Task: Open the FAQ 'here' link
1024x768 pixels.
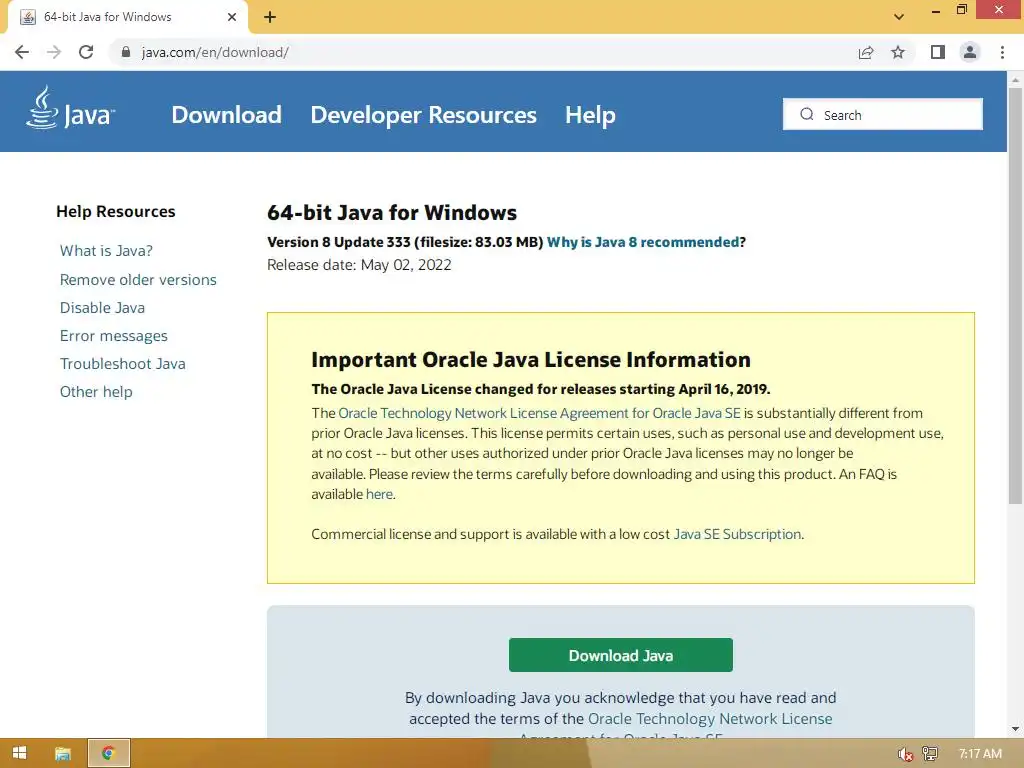Action: point(379,494)
